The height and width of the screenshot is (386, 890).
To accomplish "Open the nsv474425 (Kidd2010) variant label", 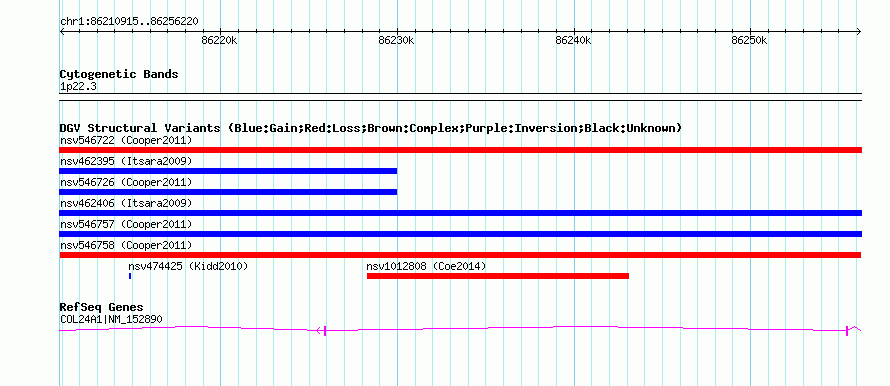I will click(188, 266).
